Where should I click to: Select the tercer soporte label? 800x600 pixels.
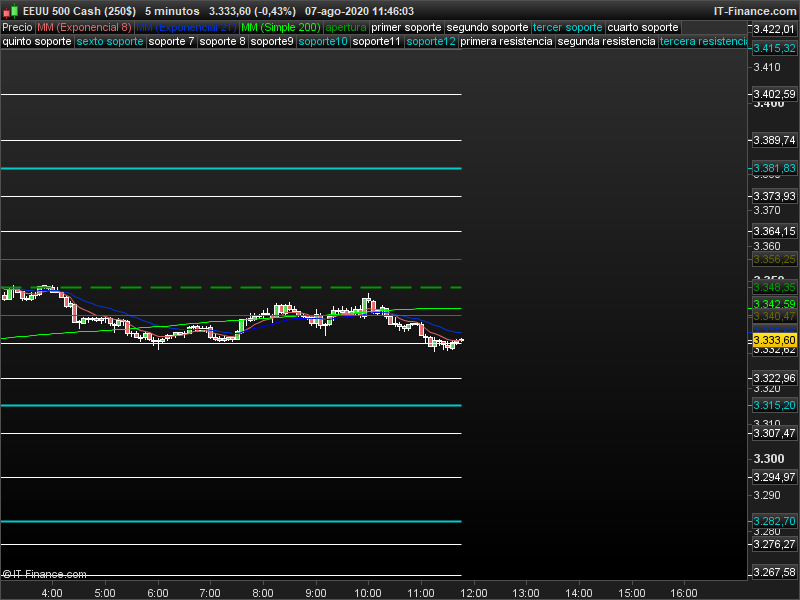(568, 27)
